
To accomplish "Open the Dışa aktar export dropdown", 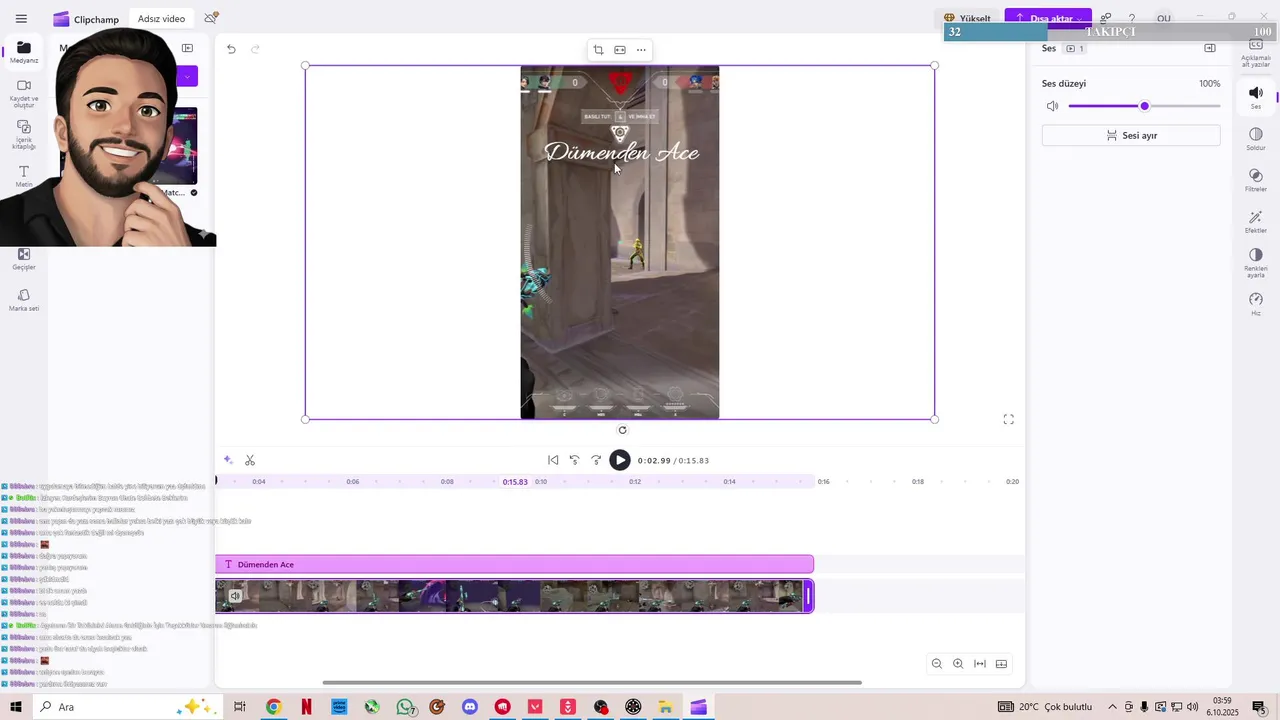I will (1048, 18).
